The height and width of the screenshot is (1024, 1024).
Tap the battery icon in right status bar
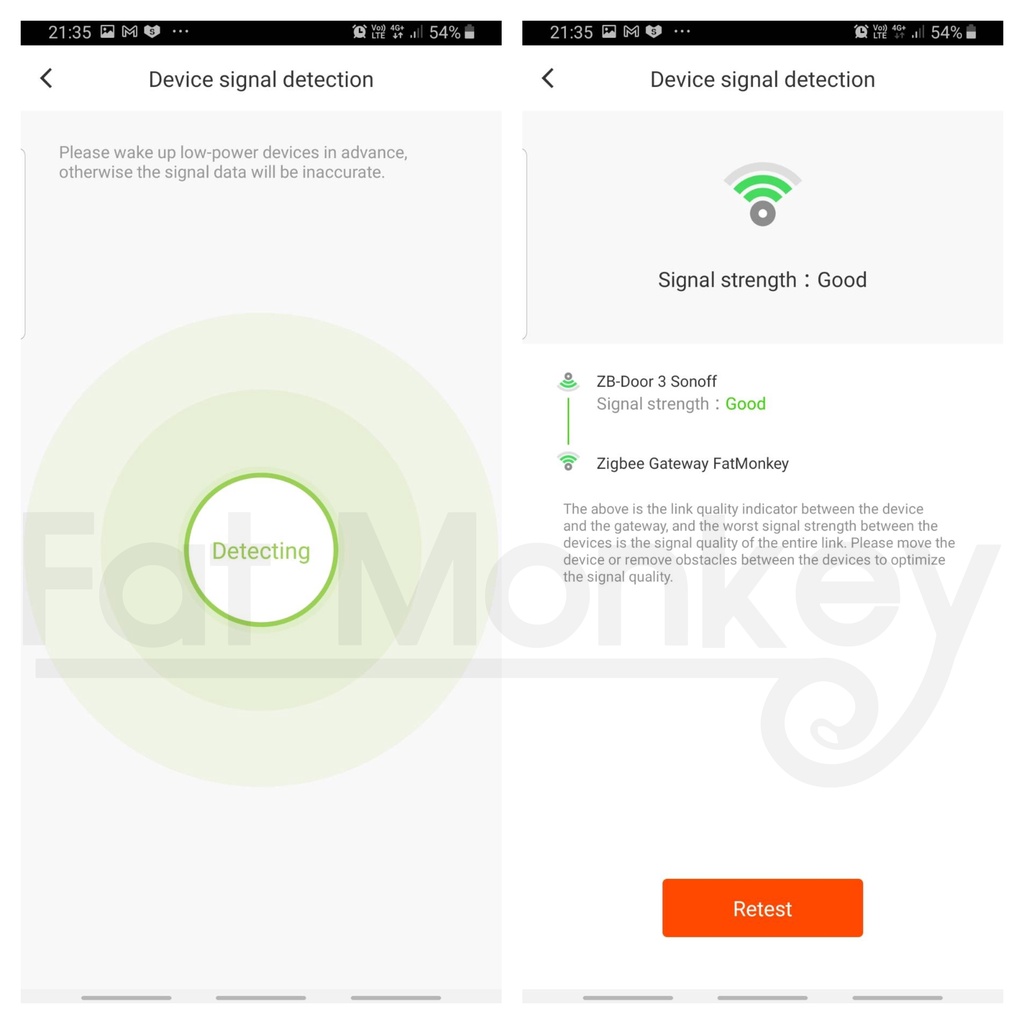click(971, 32)
